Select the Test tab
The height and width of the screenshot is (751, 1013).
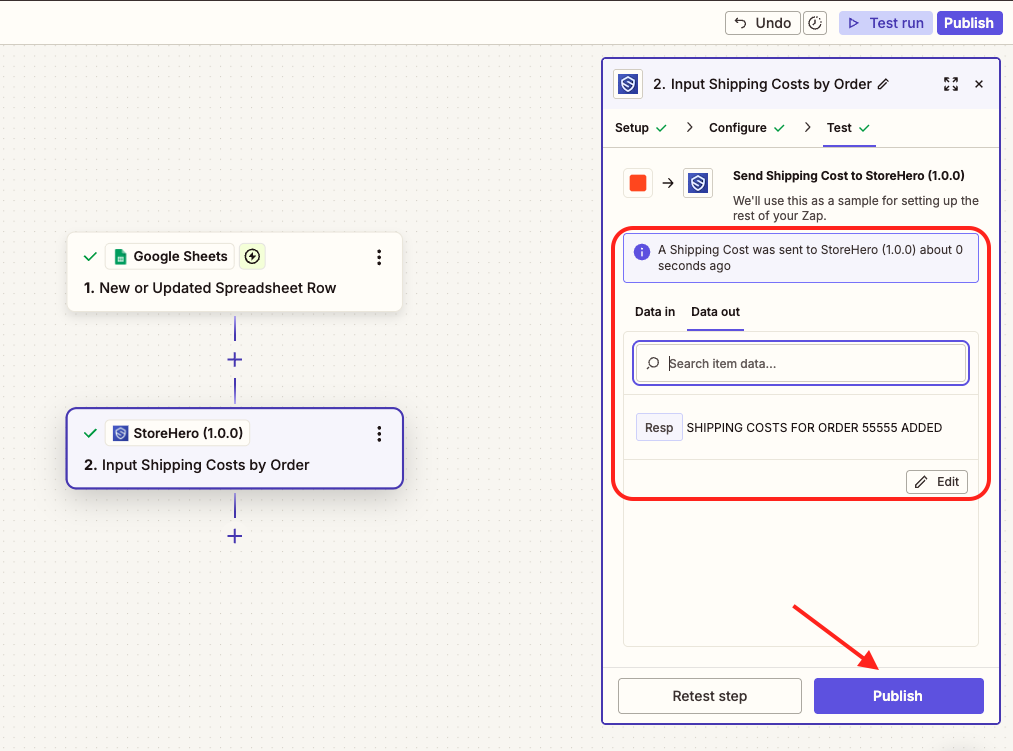(x=848, y=128)
